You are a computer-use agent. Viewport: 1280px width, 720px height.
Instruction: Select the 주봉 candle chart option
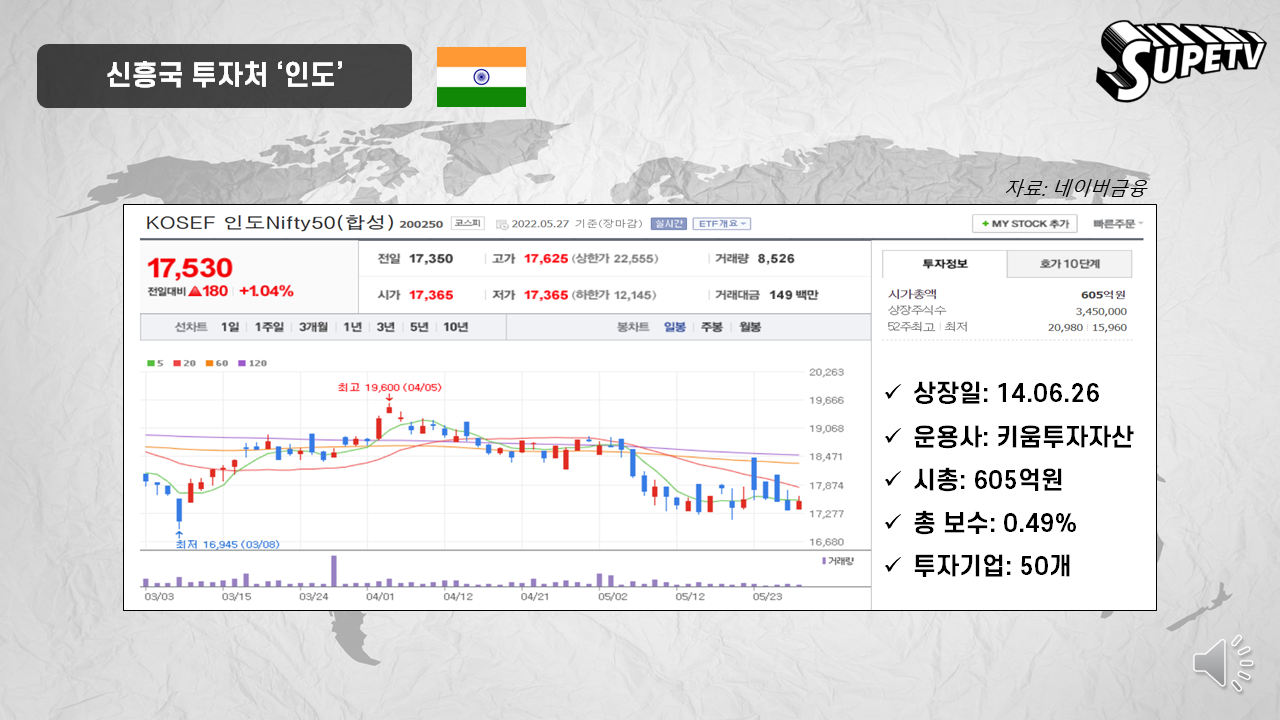[x=712, y=327]
